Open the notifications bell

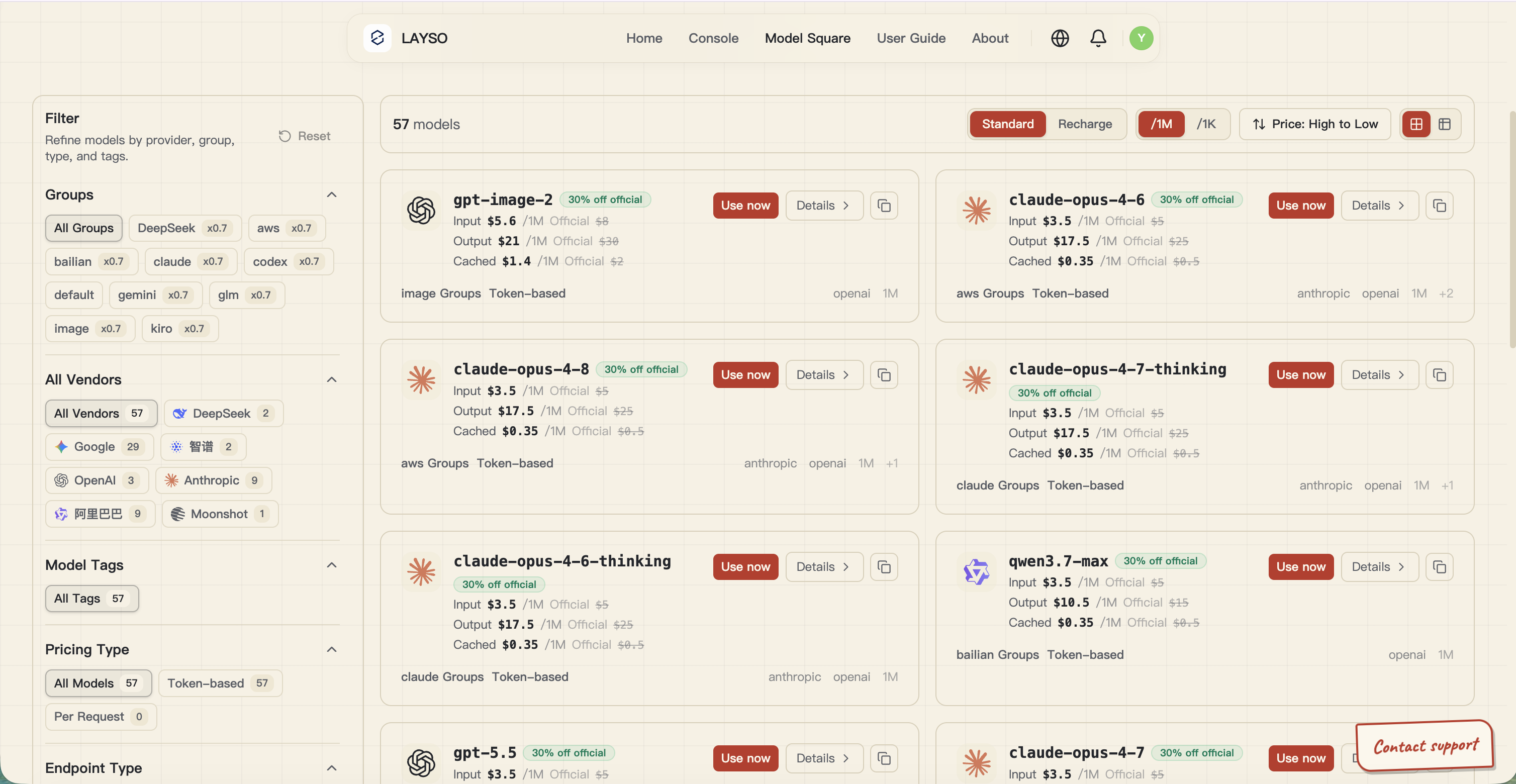coord(1098,38)
